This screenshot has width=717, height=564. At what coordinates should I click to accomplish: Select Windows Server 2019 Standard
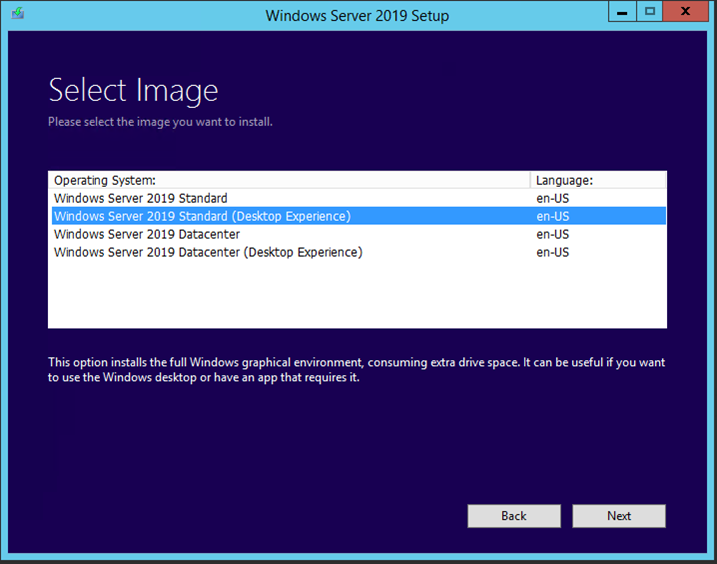pos(358,199)
